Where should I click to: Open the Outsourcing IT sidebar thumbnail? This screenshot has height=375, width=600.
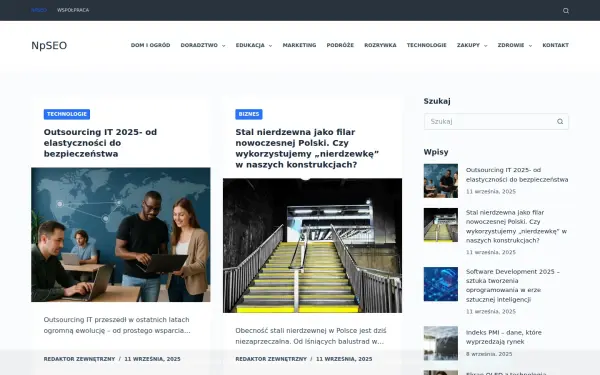(x=440, y=181)
